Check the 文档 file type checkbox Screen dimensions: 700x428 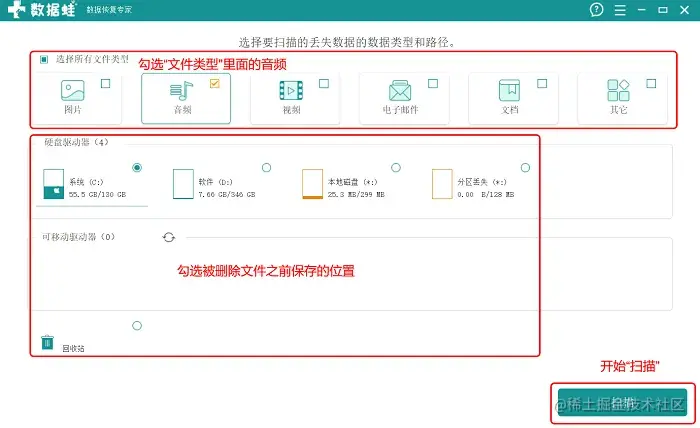tap(542, 83)
